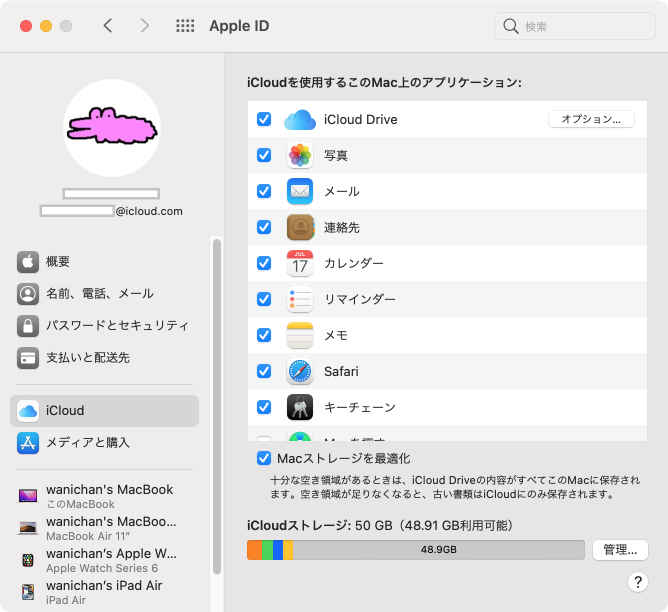Uncheck the キーチェーン checkbox

(264, 407)
